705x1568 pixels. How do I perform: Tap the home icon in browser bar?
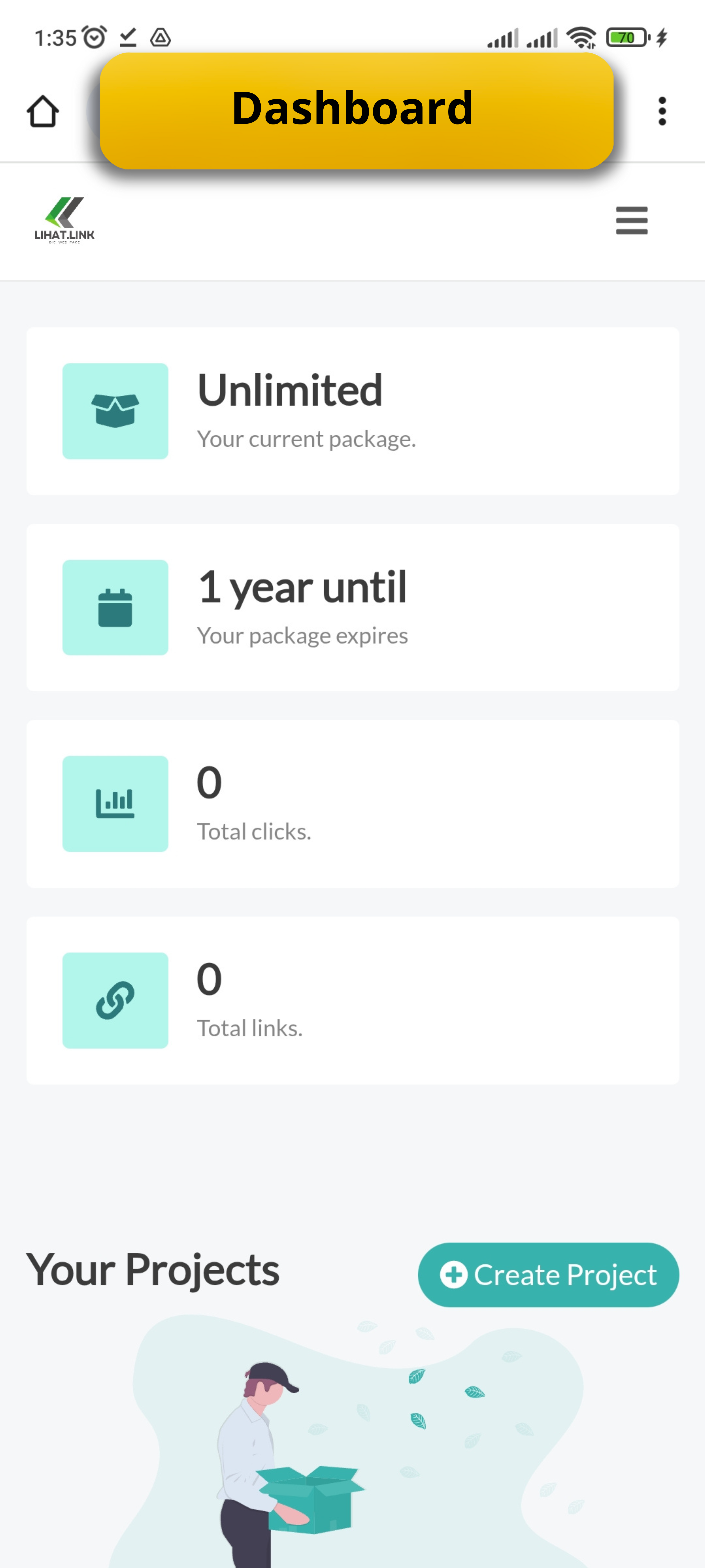pos(43,111)
